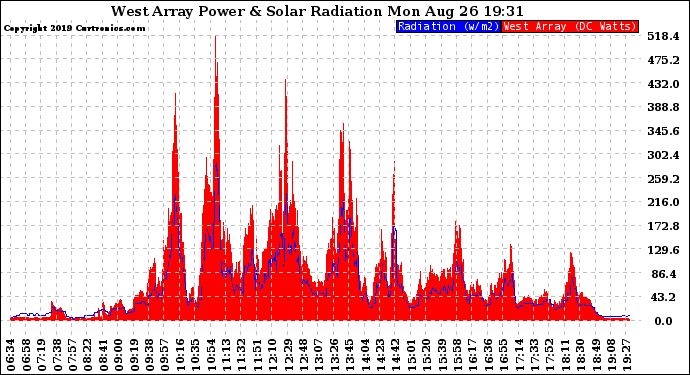Click the x-axis time label "16:36"
690x375 pixels.
tap(489, 355)
